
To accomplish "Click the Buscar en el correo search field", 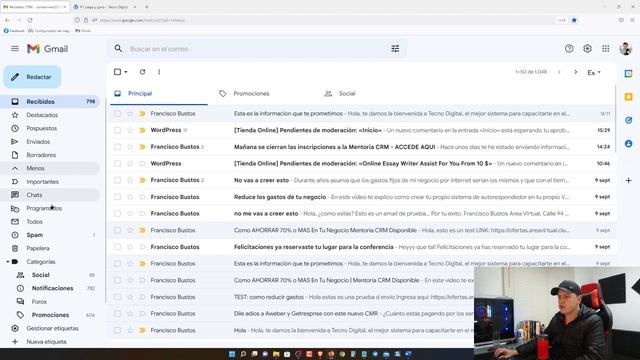I will pos(257,49).
